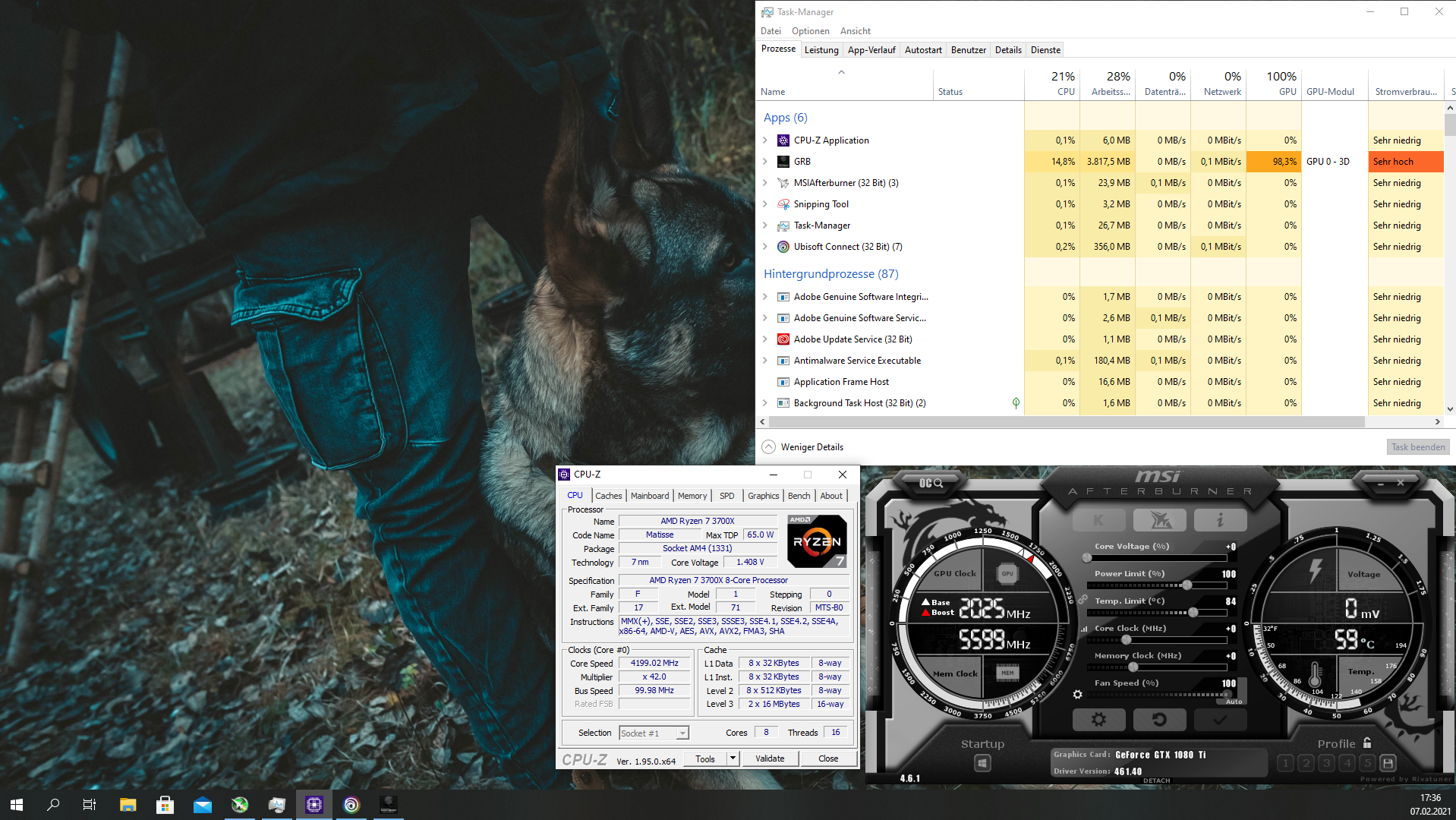Click Task Manager vertical scrollbar down arrow
This screenshot has width=1456, height=820.
pos(1450,409)
